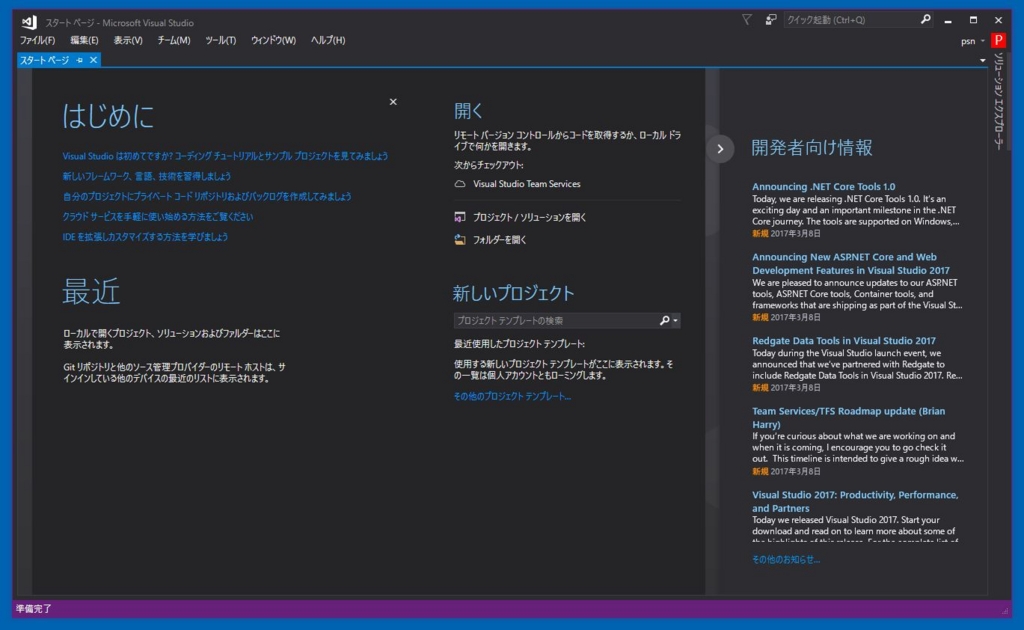Viewport: 1024px width, 630px height.
Task: Dismiss the はじめに section with X
Action: click(x=393, y=102)
